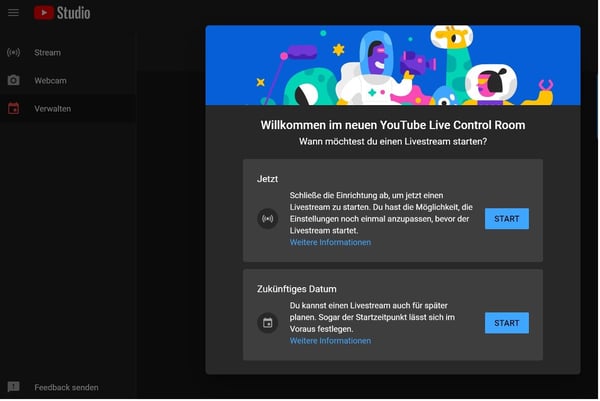This screenshot has height=401, width=600.
Task: Click the colorful banner illustration in dialog
Action: 393,65
